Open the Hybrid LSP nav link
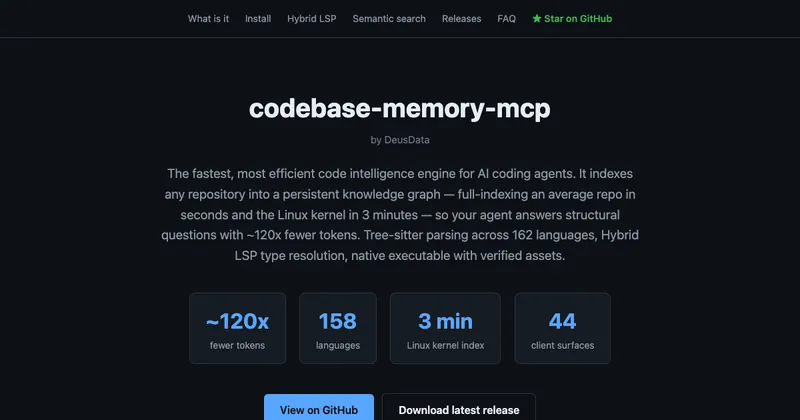 (311, 19)
